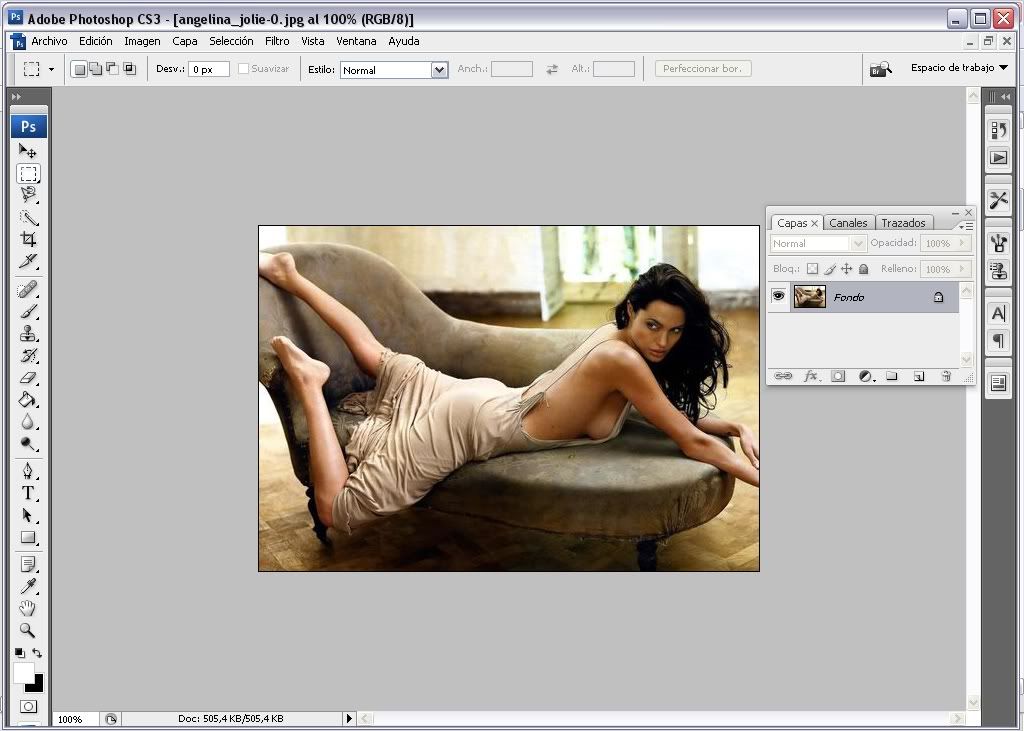Viewport: 1024px width, 731px height.
Task: Choose the New selection mode button
Action: [79, 69]
